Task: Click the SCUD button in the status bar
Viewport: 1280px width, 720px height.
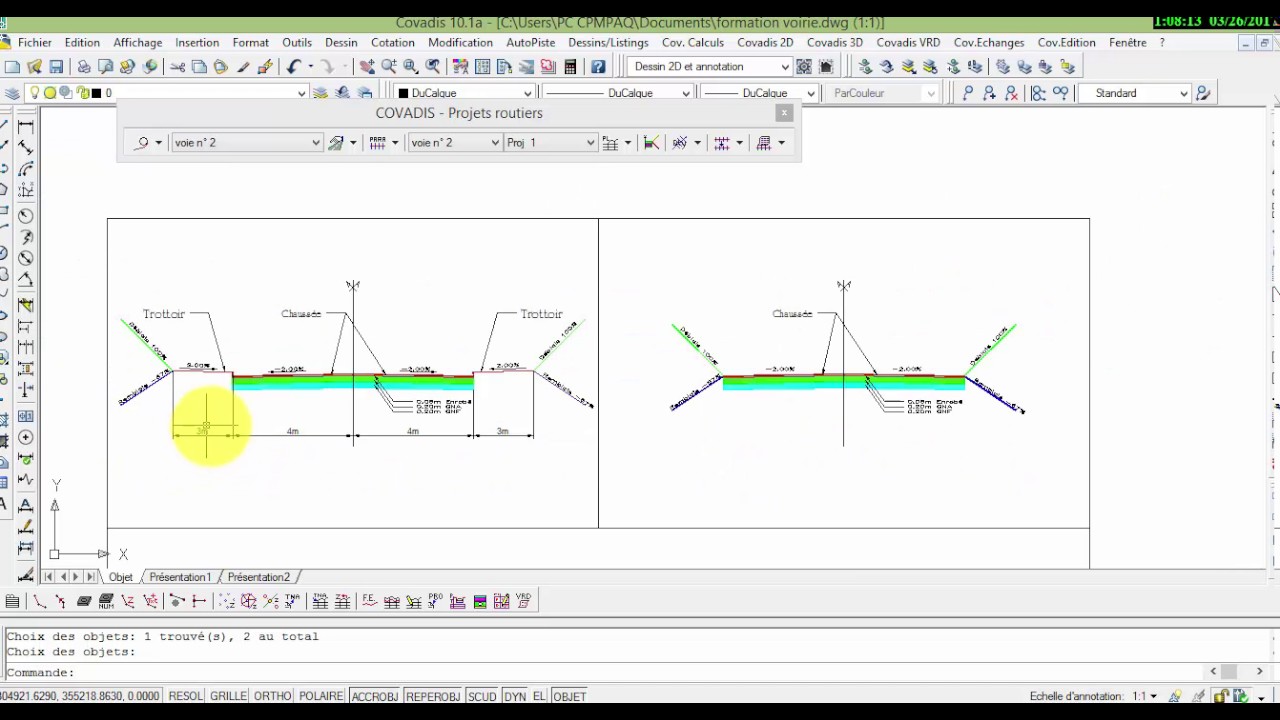Action: (x=482, y=696)
